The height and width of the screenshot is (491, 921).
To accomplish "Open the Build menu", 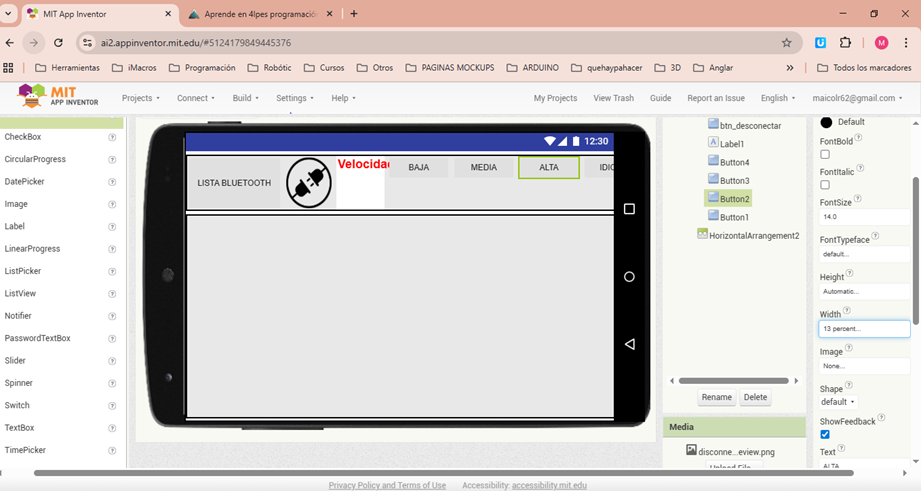I will (245, 98).
